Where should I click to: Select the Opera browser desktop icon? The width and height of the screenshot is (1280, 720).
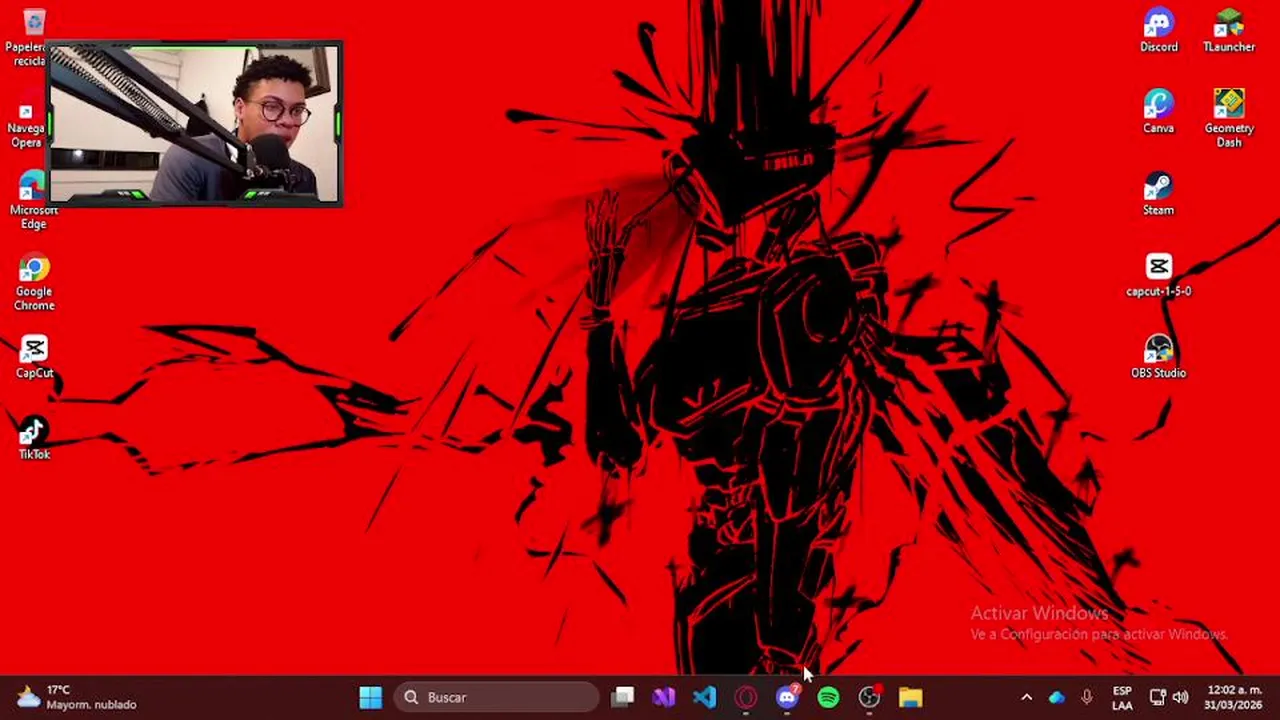(26, 122)
